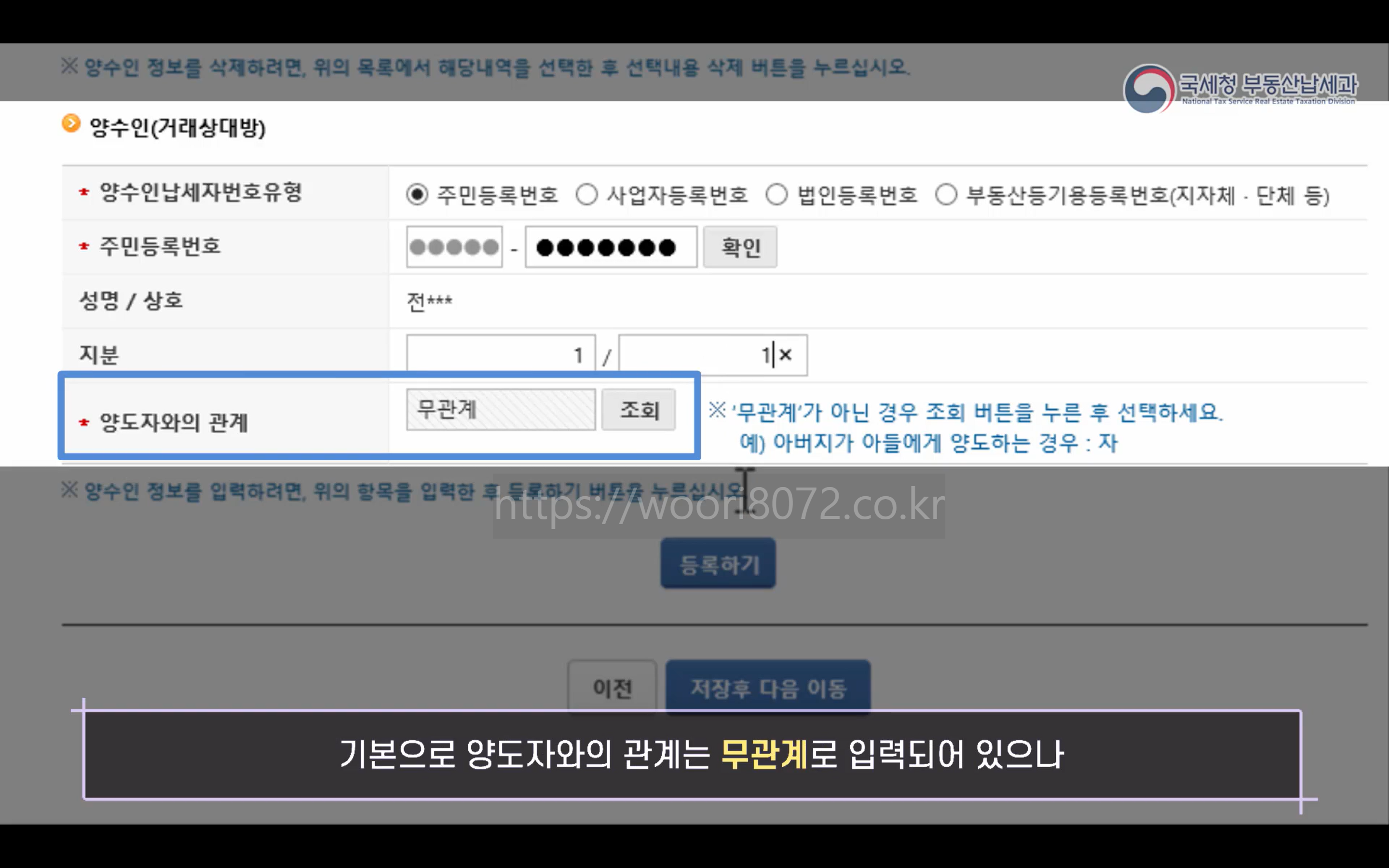This screenshot has width=1389, height=868.
Task: Choose the 법인등록번호 radio option
Action: (x=776, y=195)
